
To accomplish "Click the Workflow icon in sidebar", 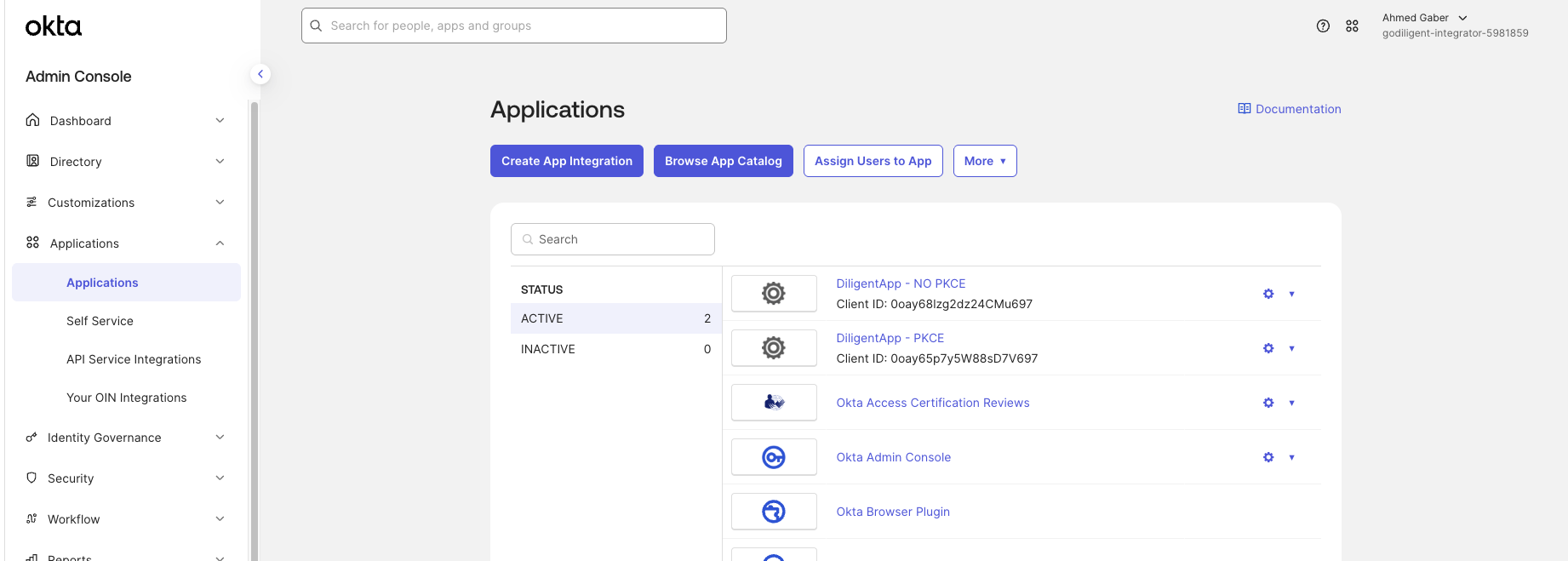I will tap(31, 518).
